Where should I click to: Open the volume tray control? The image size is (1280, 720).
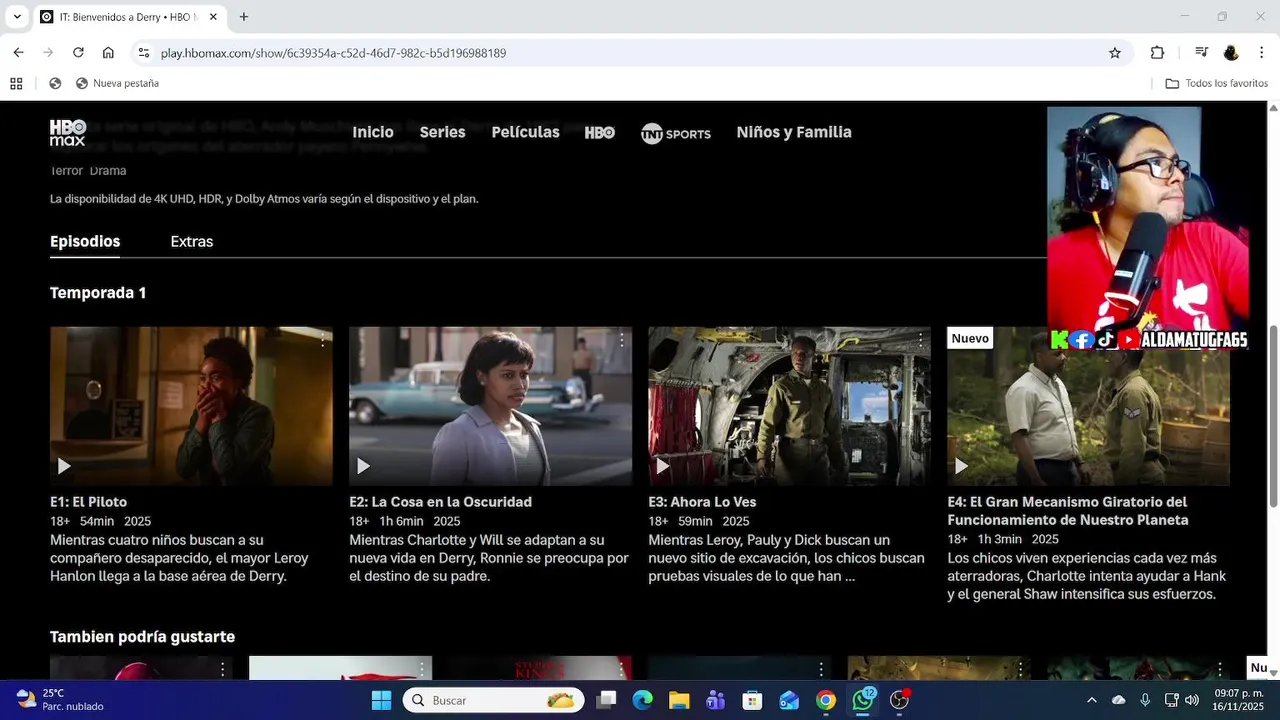pos(1192,700)
